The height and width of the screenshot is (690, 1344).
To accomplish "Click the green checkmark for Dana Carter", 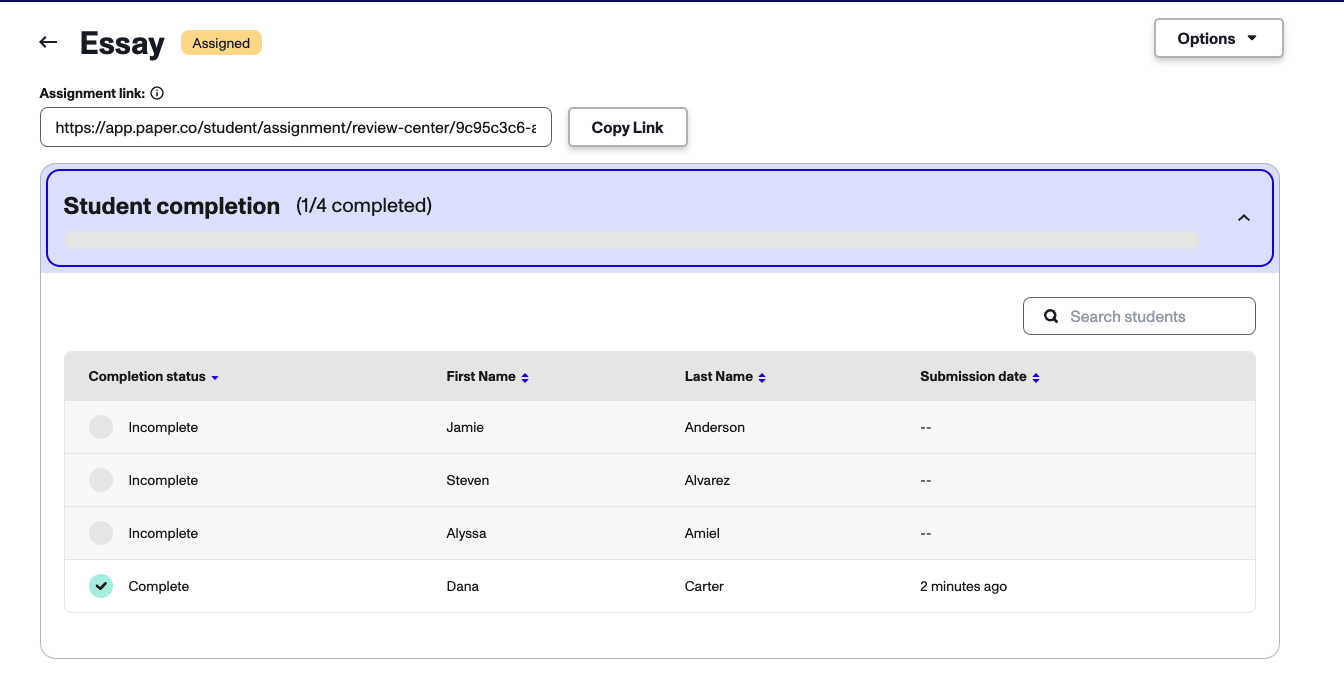I will [x=101, y=586].
